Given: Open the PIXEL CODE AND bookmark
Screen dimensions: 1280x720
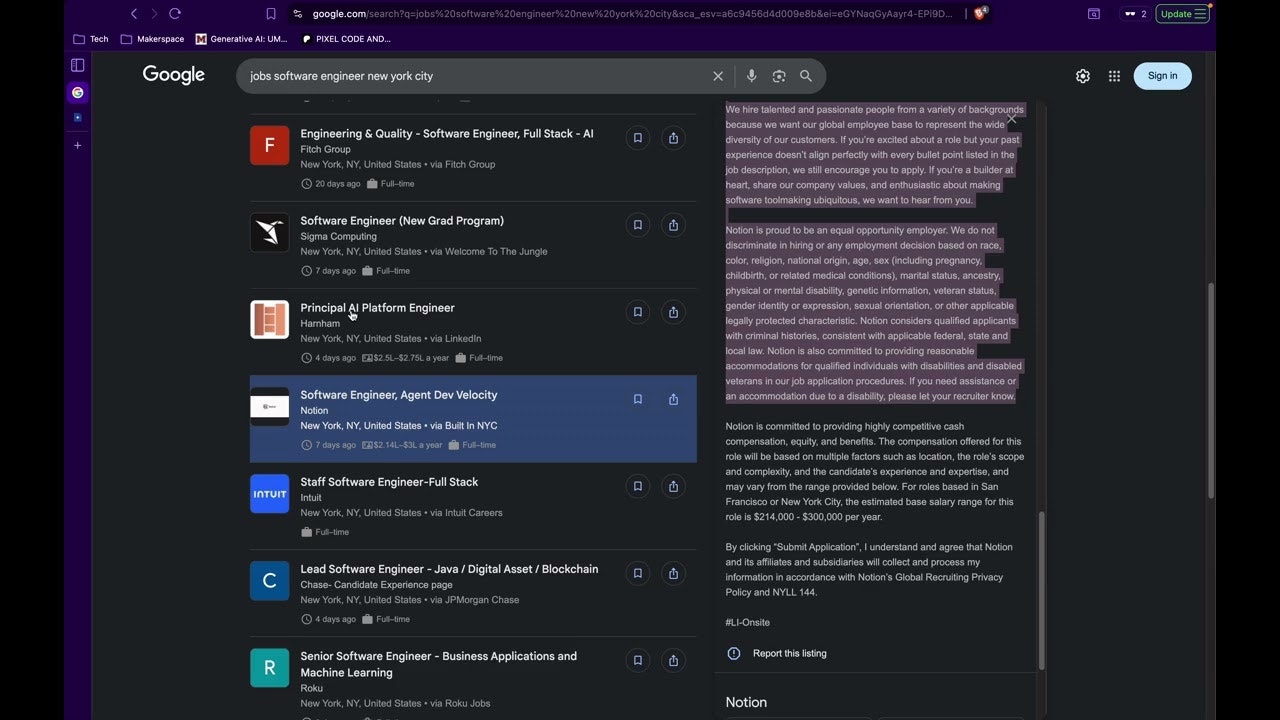Looking at the screenshot, I should click(346, 39).
